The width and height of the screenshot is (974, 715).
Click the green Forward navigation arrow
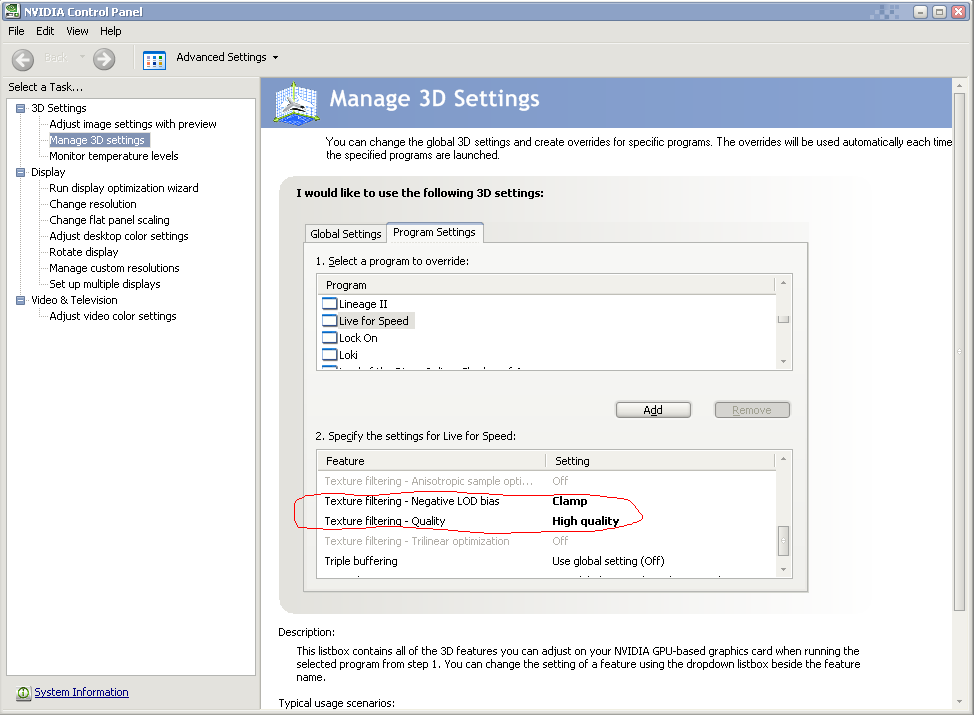point(104,58)
